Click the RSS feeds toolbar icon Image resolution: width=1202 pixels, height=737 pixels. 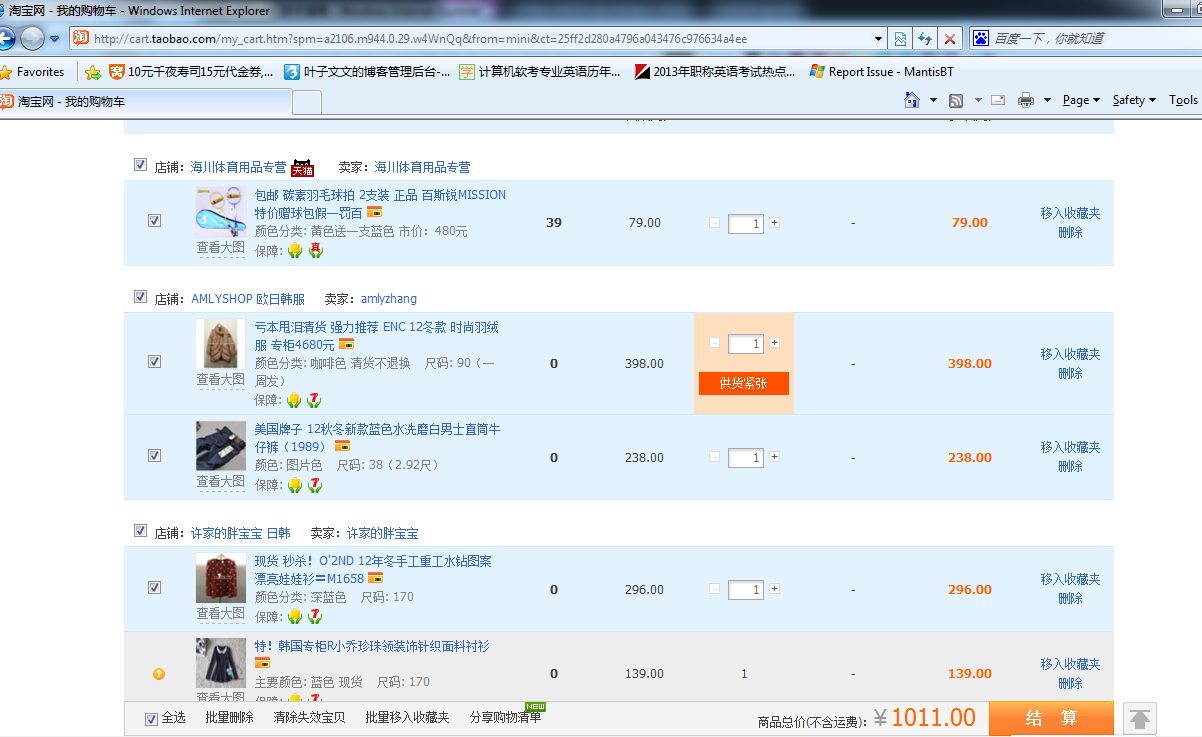click(x=956, y=100)
